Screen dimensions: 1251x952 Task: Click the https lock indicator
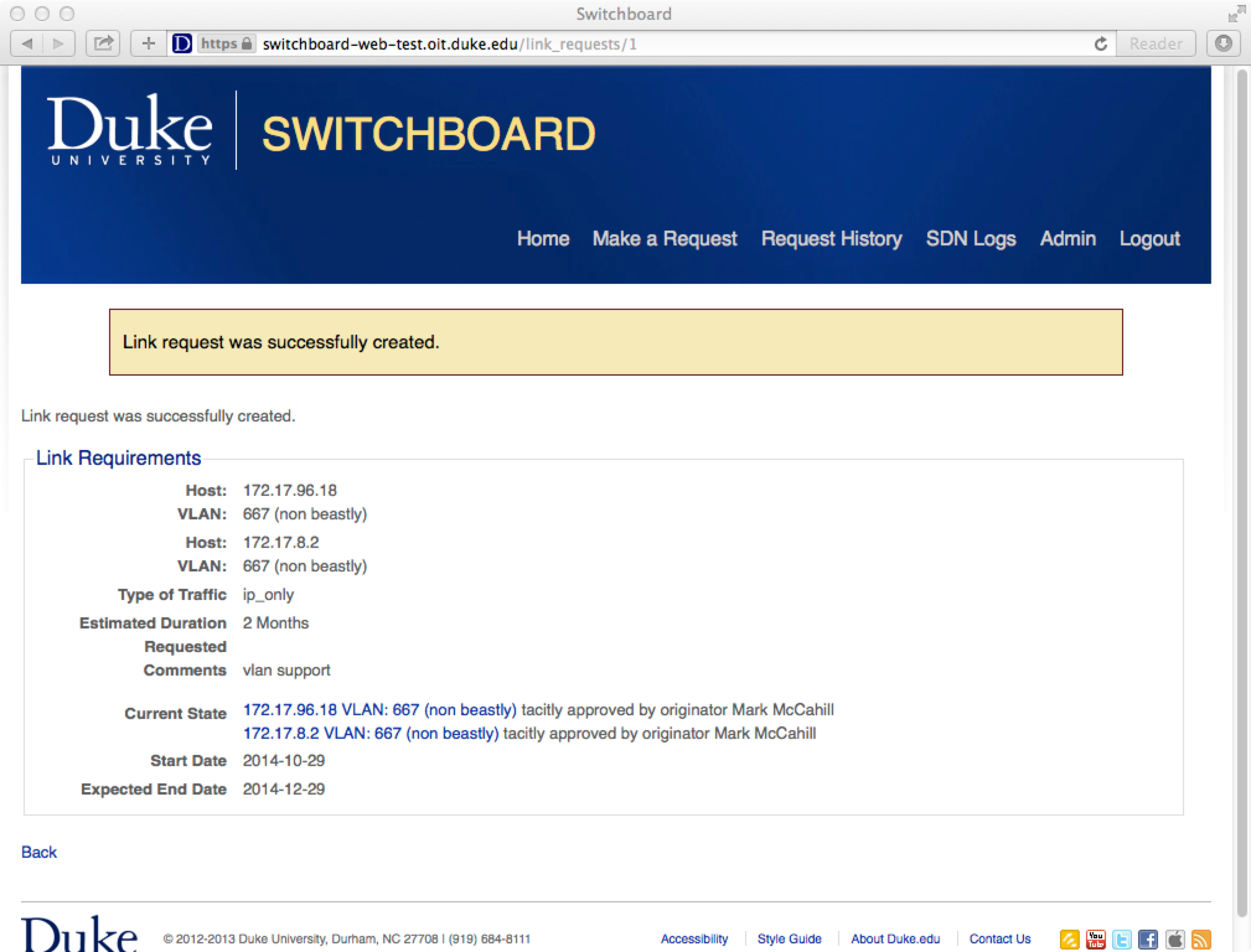226,44
